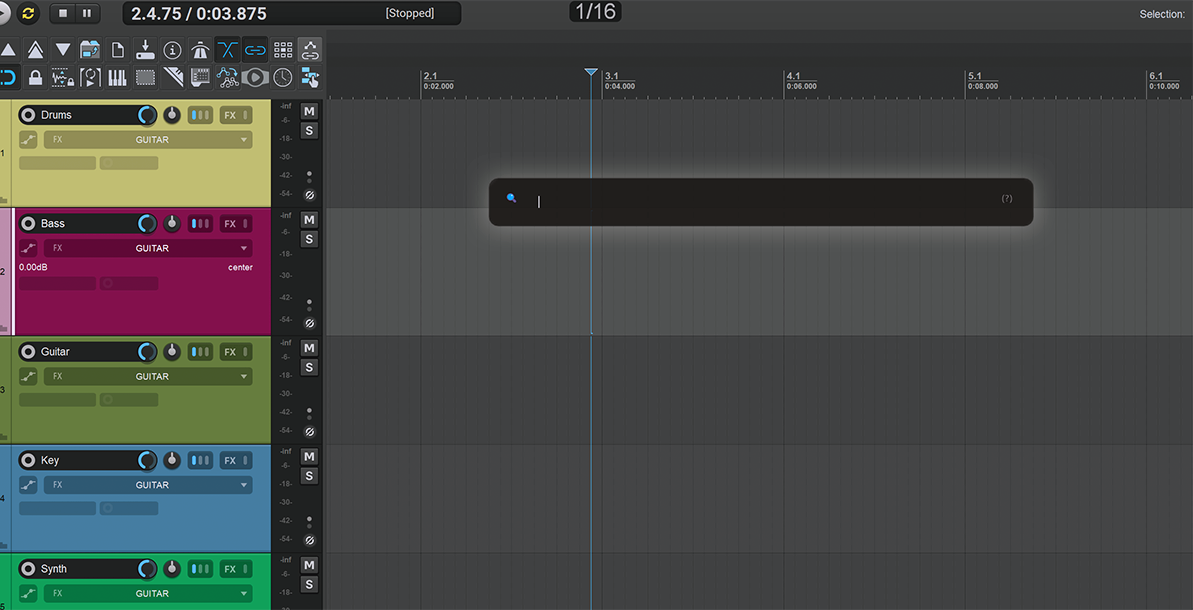The width and height of the screenshot is (1193, 610).
Task: Click the 1/16 grid division display
Action: tap(595, 11)
